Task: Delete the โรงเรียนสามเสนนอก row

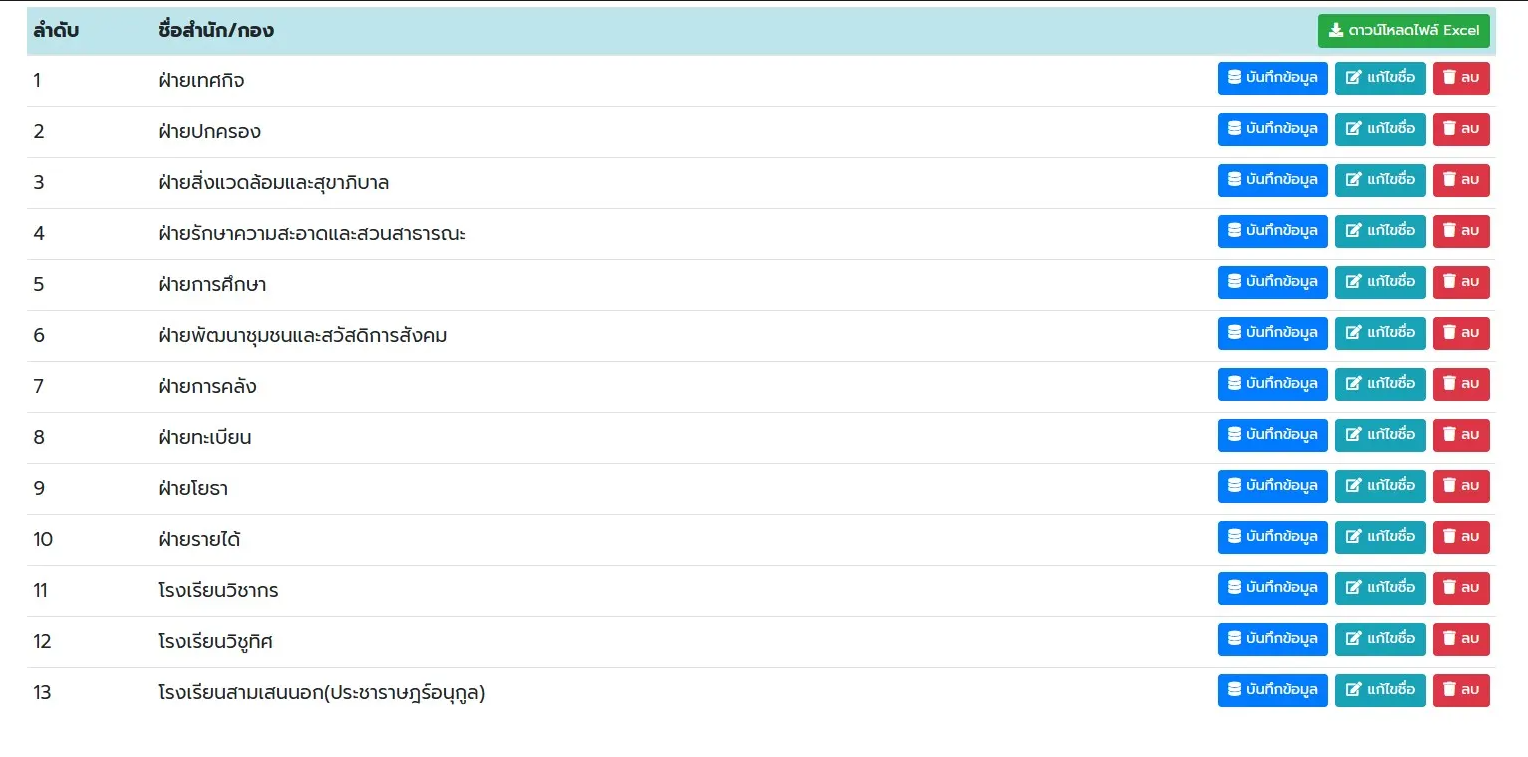Action: 1461,690
